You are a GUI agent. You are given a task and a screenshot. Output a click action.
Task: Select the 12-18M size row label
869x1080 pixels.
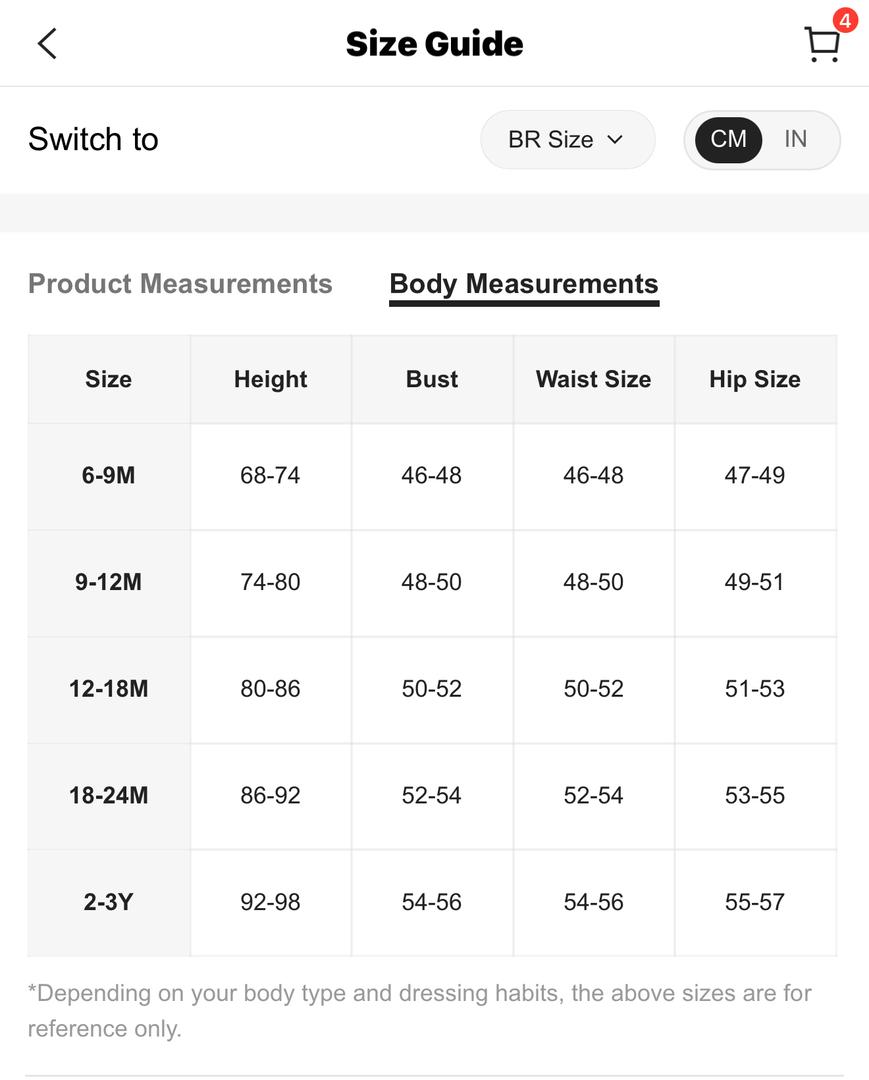tap(109, 689)
